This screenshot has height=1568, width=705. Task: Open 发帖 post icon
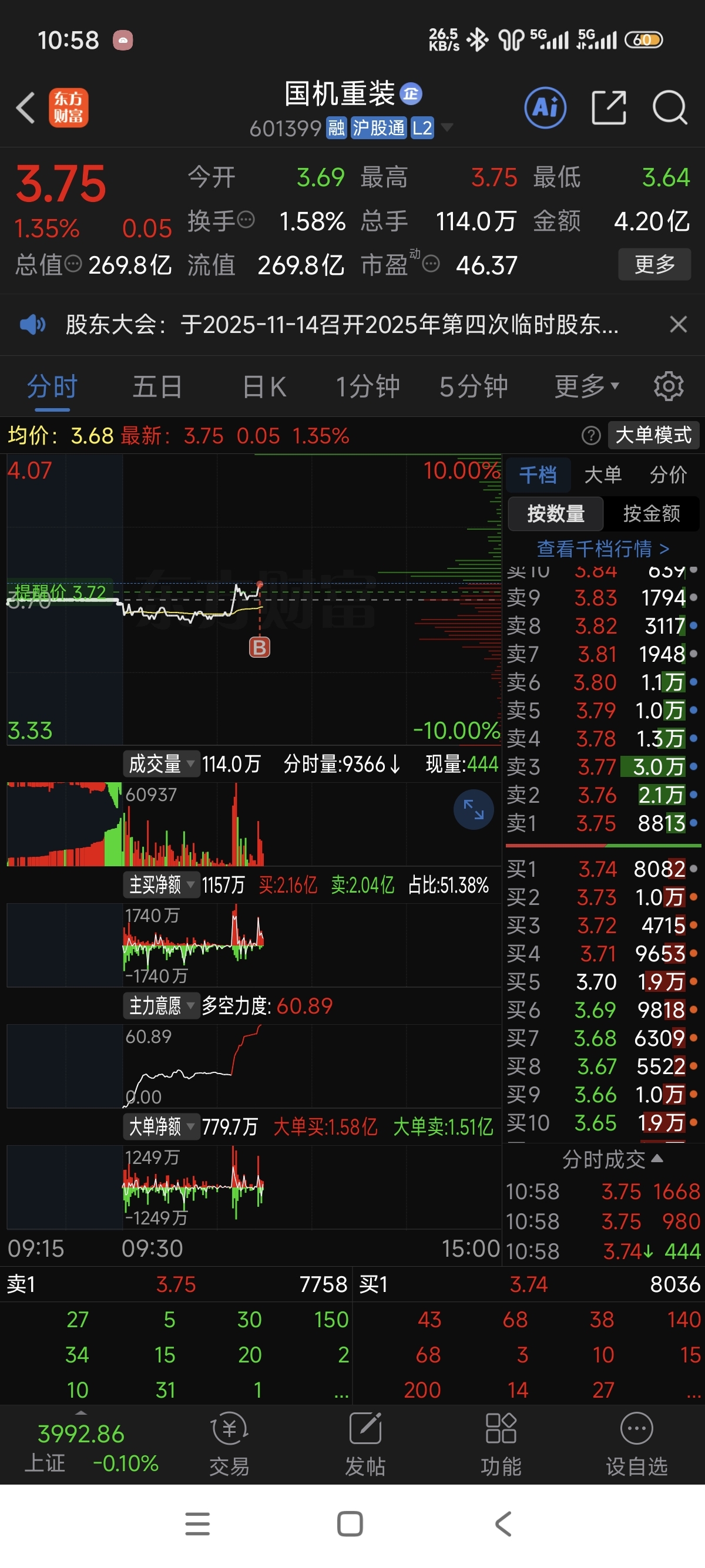point(365,1445)
